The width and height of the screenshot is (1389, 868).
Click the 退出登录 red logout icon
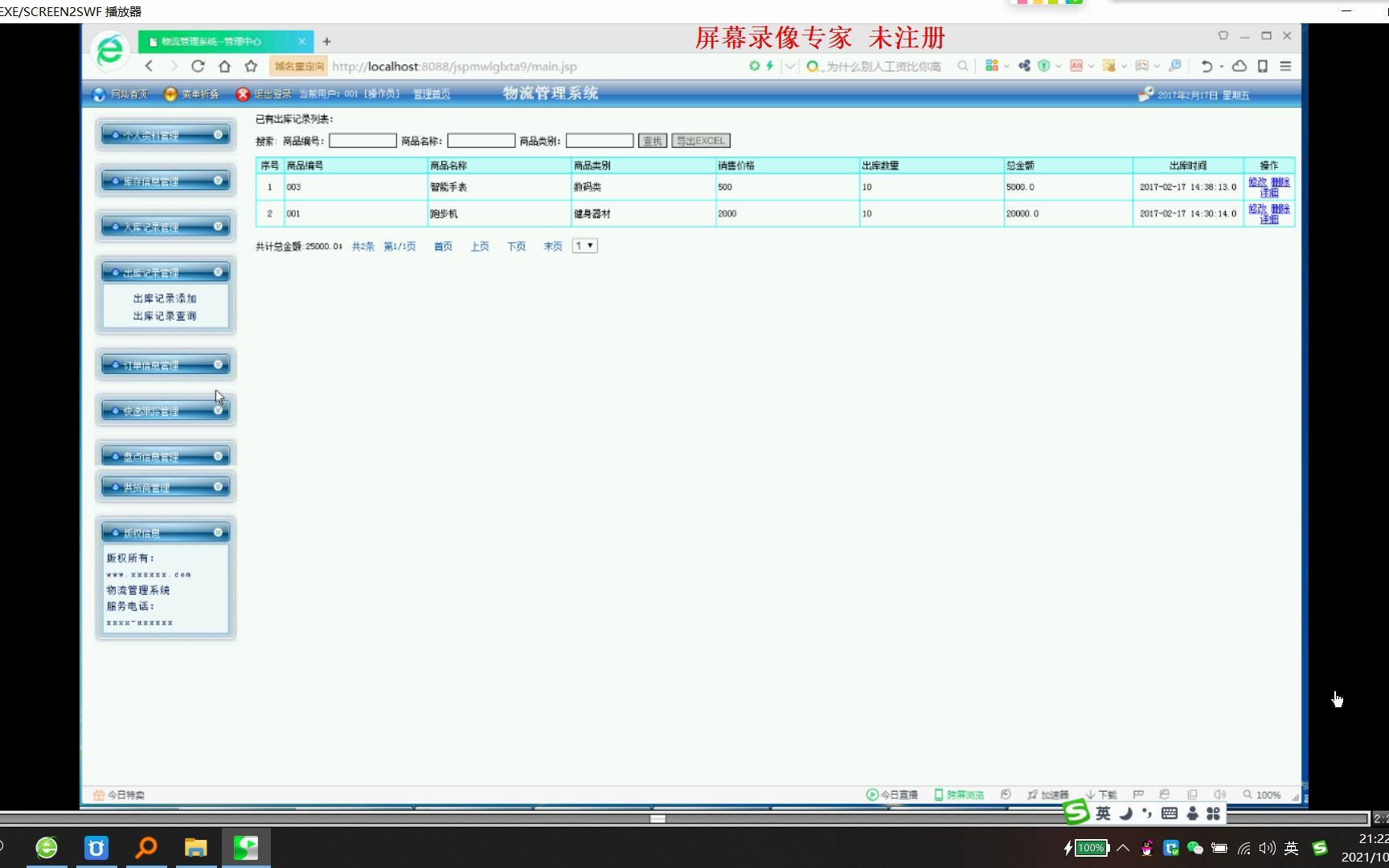pos(243,93)
